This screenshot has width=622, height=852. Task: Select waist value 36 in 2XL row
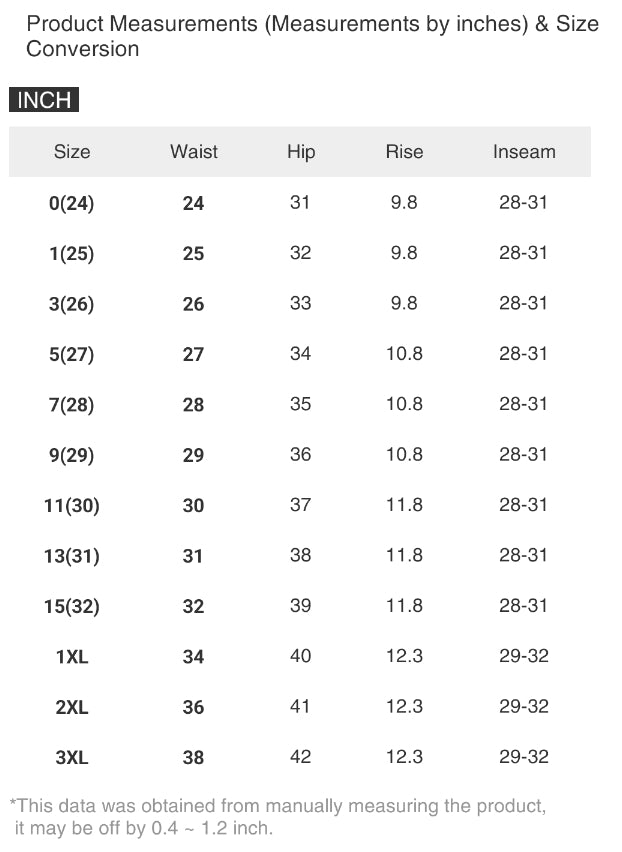tap(194, 707)
